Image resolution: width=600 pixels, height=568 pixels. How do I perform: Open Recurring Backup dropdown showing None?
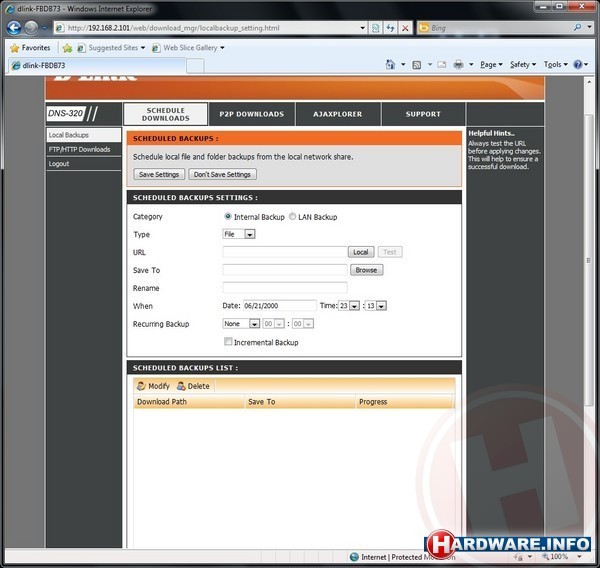tap(241, 324)
